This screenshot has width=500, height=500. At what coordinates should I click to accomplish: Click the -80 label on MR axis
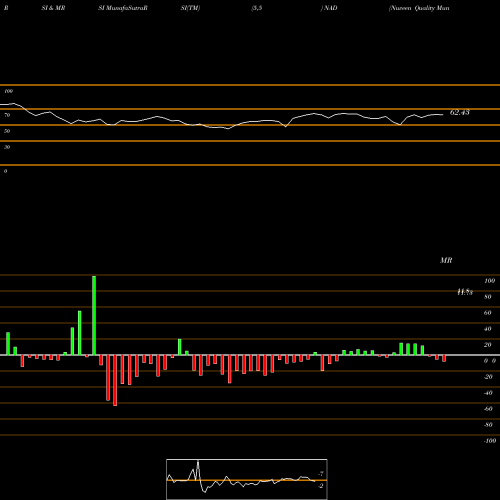[488, 425]
